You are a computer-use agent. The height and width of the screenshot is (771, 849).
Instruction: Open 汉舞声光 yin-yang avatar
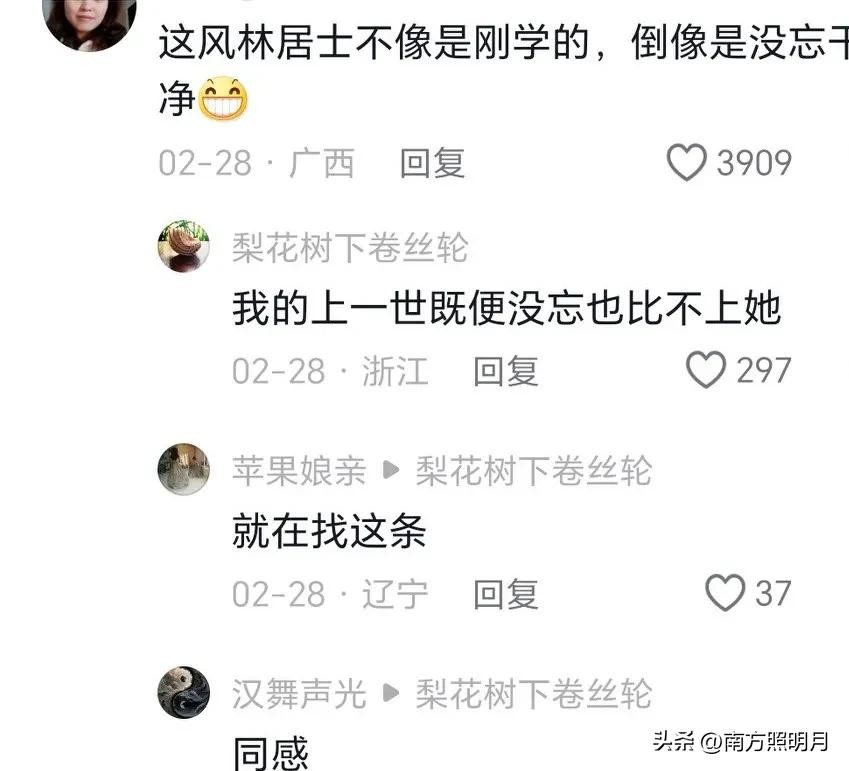tap(184, 692)
